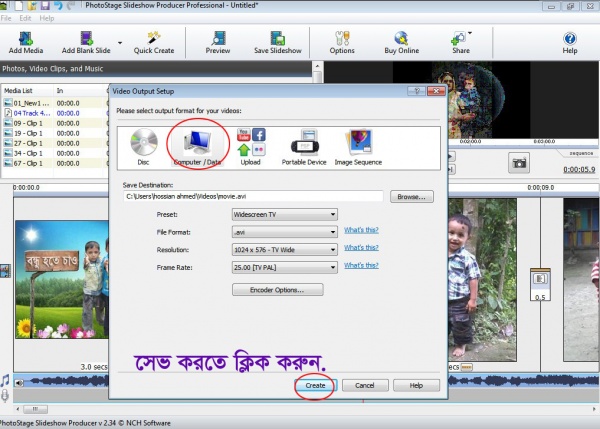Image resolution: width=600 pixels, height=429 pixels.
Task: Select 27 - Clip 1 in media list
Action: [x=54, y=143]
